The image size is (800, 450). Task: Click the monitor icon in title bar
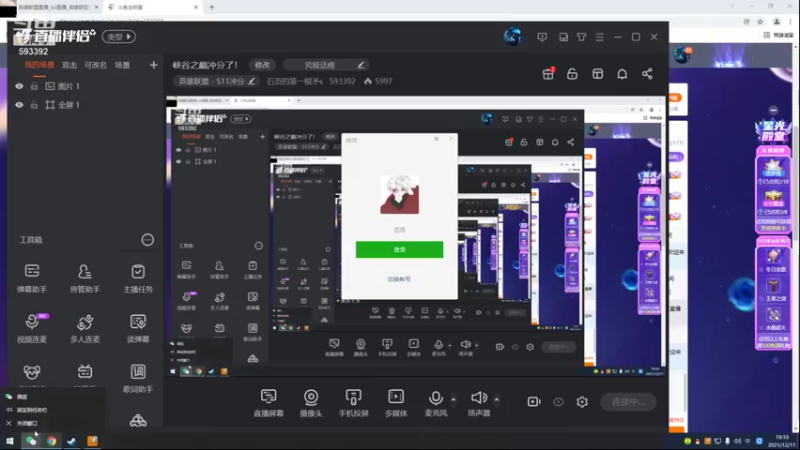tap(542, 37)
